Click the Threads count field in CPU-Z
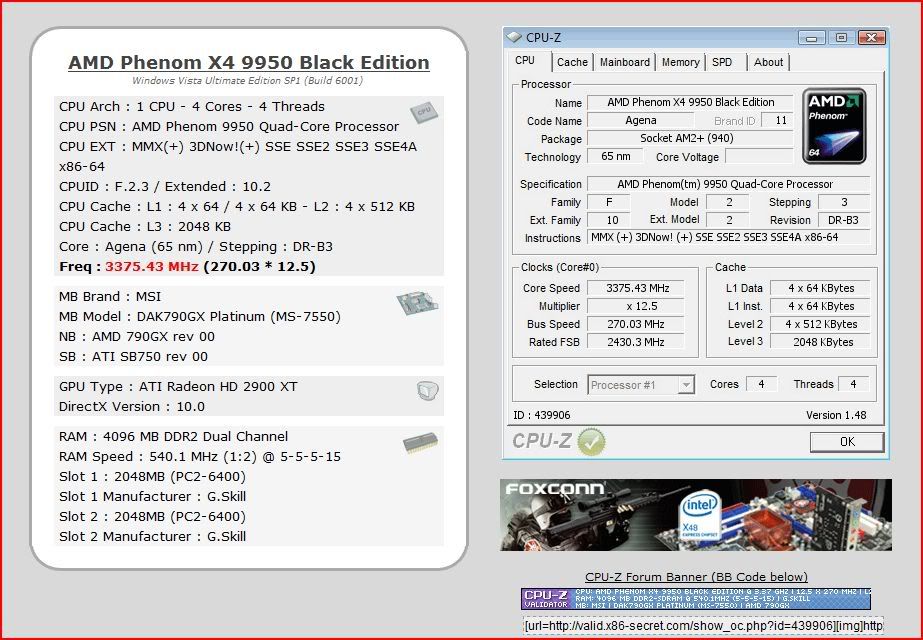This screenshot has height=640, width=923. pos(853,384)
